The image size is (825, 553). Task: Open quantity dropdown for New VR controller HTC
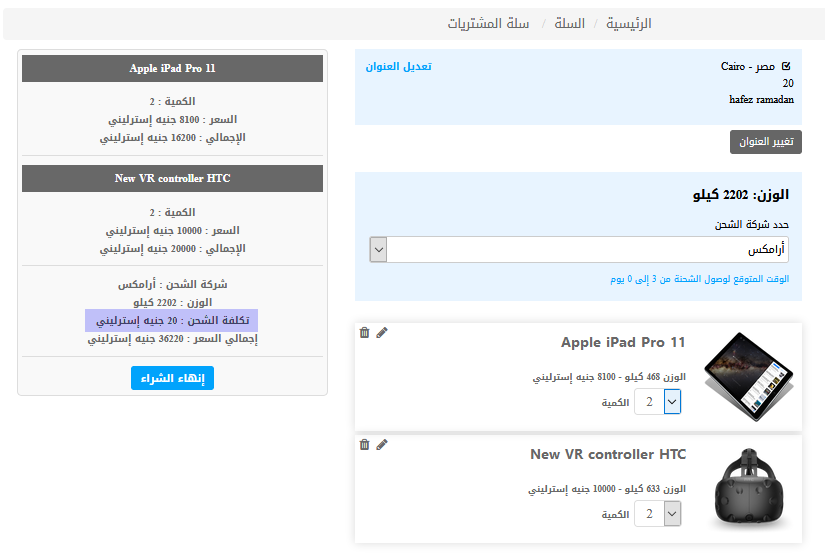(x=658, y=514)
